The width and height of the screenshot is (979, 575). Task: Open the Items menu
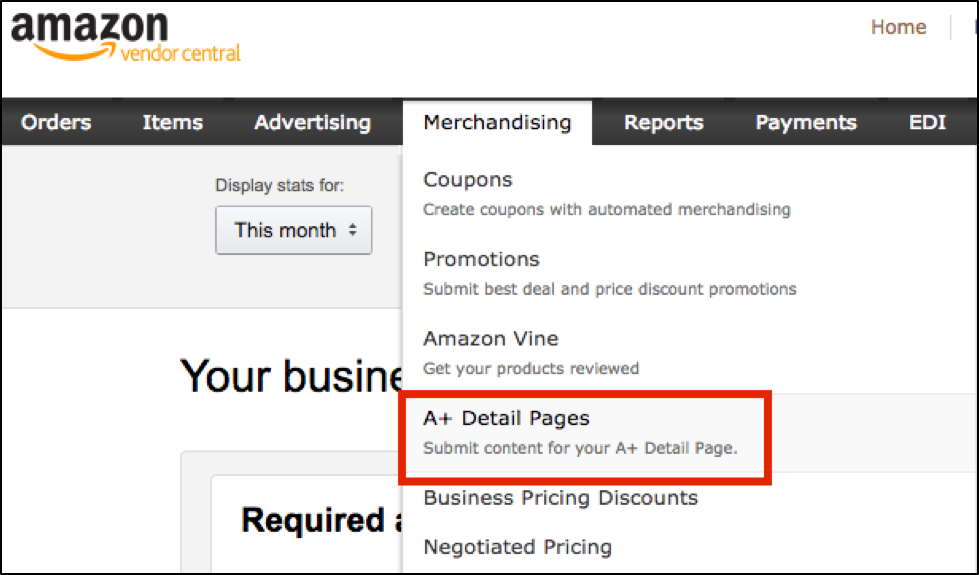pyautogui.click(x=173, y=122)
